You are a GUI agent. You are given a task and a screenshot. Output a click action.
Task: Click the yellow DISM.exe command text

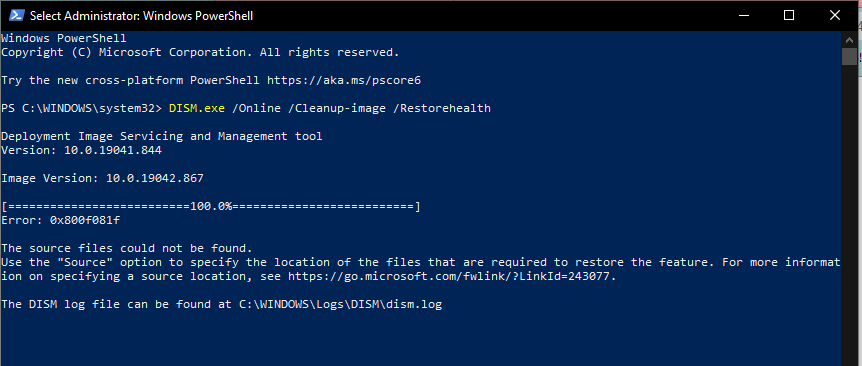[x=197, y=108]
